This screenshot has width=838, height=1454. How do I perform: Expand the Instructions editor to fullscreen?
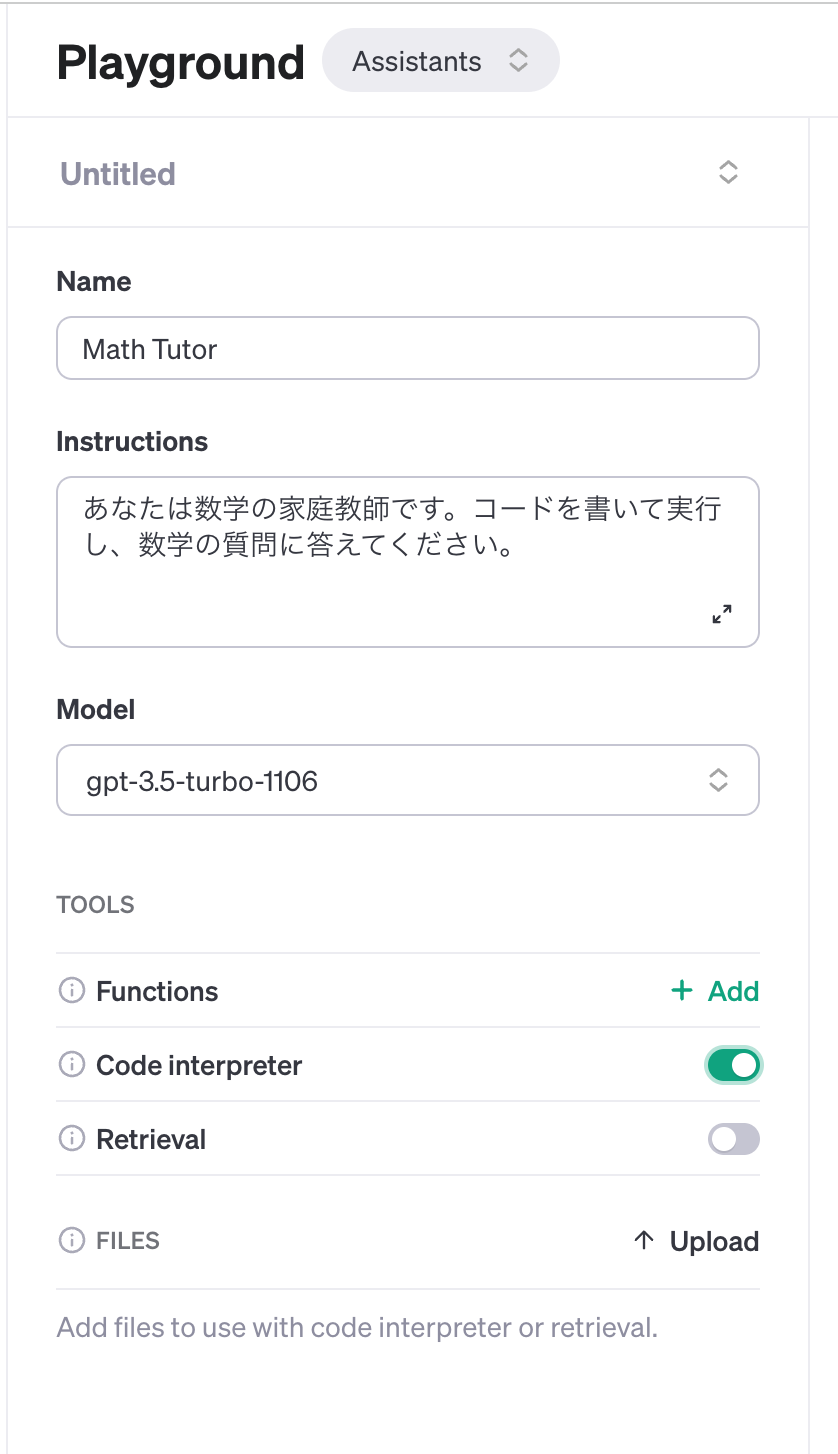[721, 614]
